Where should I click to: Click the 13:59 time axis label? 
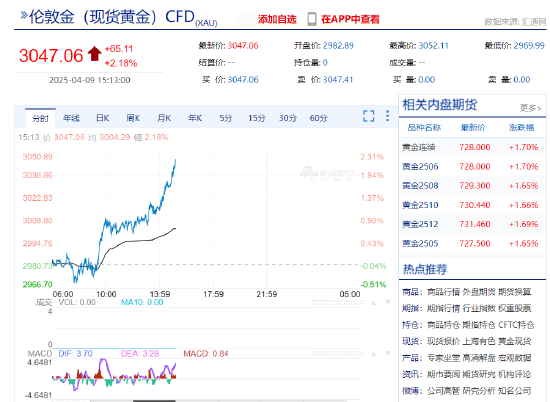(160, 294)
